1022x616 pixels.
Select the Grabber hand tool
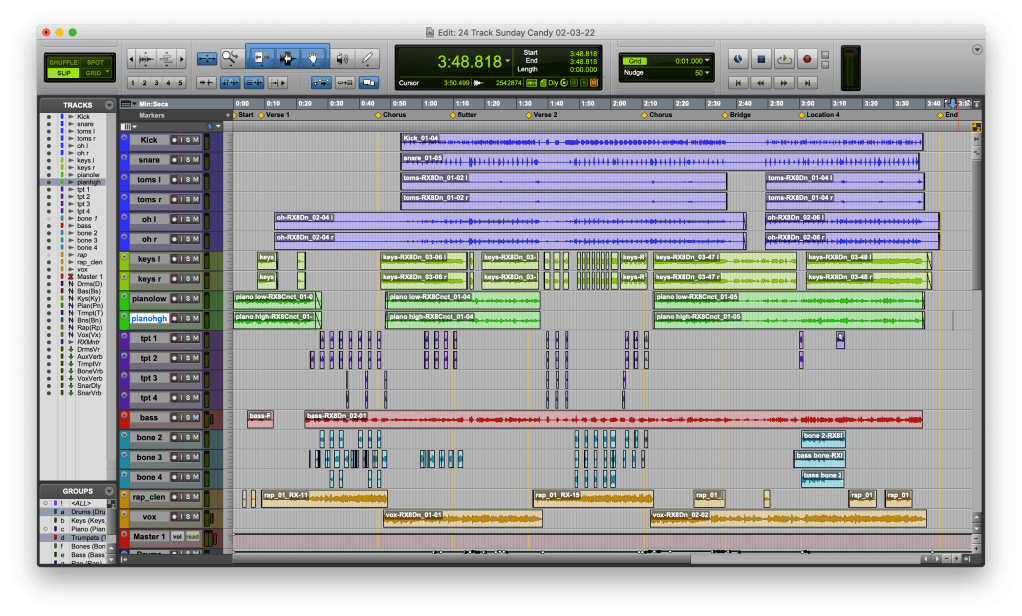314,58
